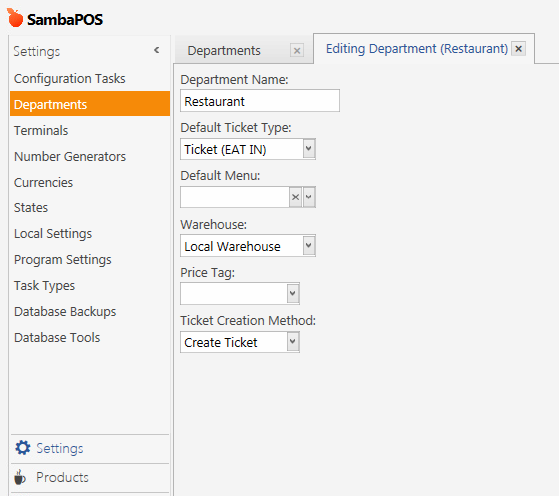This screenshot has width=559, height=496.
Task: Select Terminals in the settings list
Action: point(41,131)
